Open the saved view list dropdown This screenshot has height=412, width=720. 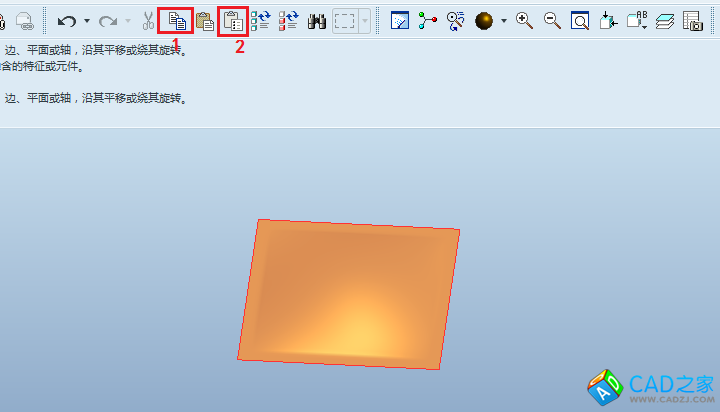click(x=637, y=20)
